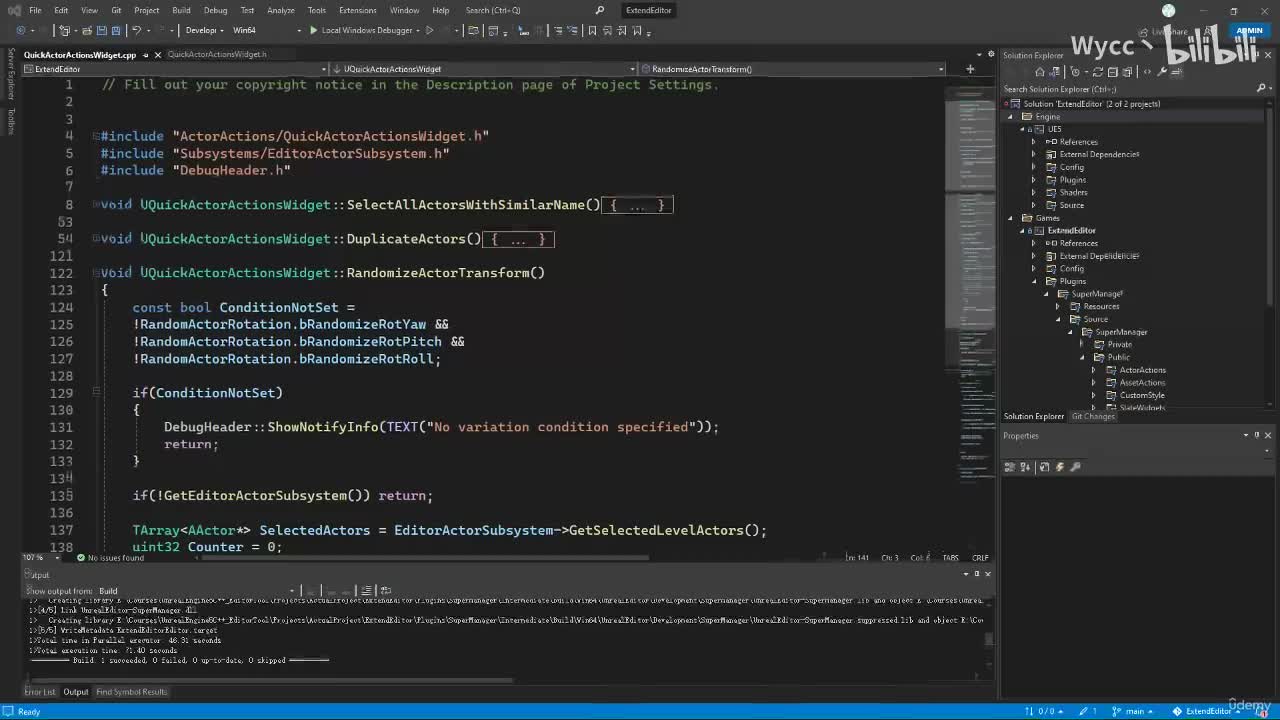
Task: Click the Property Pages wrench in Properties
Action: tap(1075, 467)
